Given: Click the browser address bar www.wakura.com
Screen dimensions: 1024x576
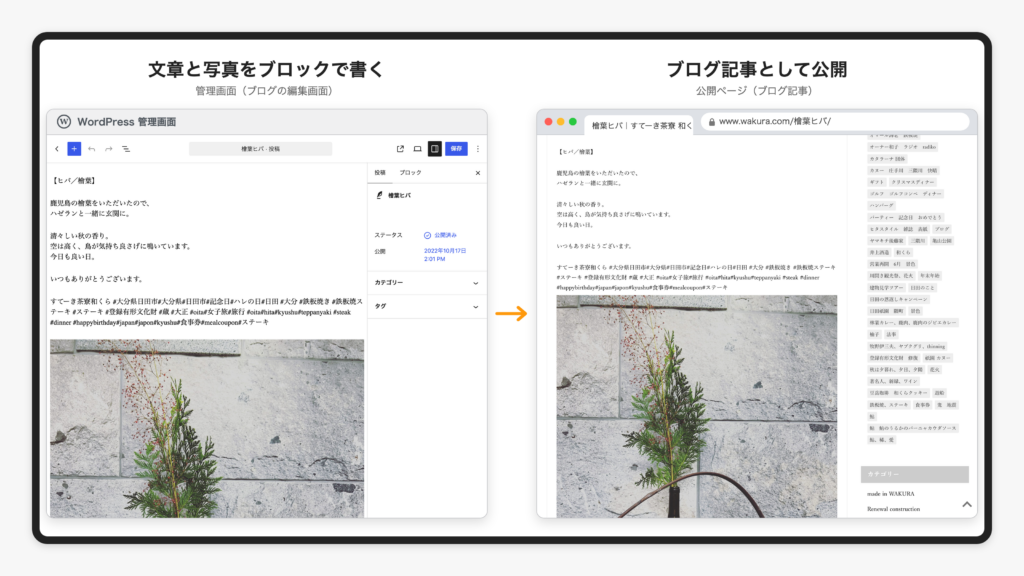Looking at the screenshot, I should pyautogui.click(x=835, y=121).
